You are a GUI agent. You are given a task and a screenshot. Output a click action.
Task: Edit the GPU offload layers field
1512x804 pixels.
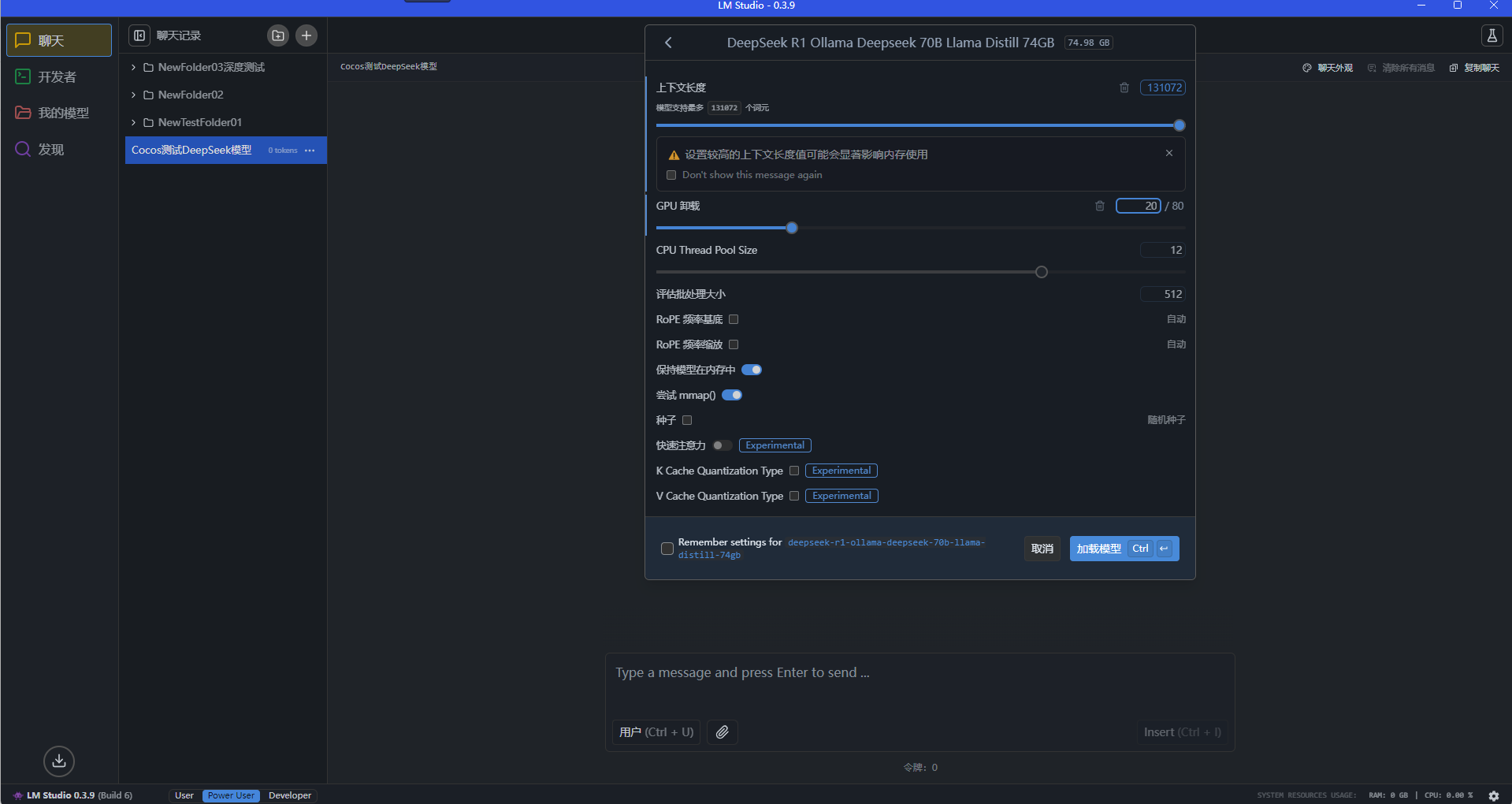pyautogui.click(x=1139, y=206)
